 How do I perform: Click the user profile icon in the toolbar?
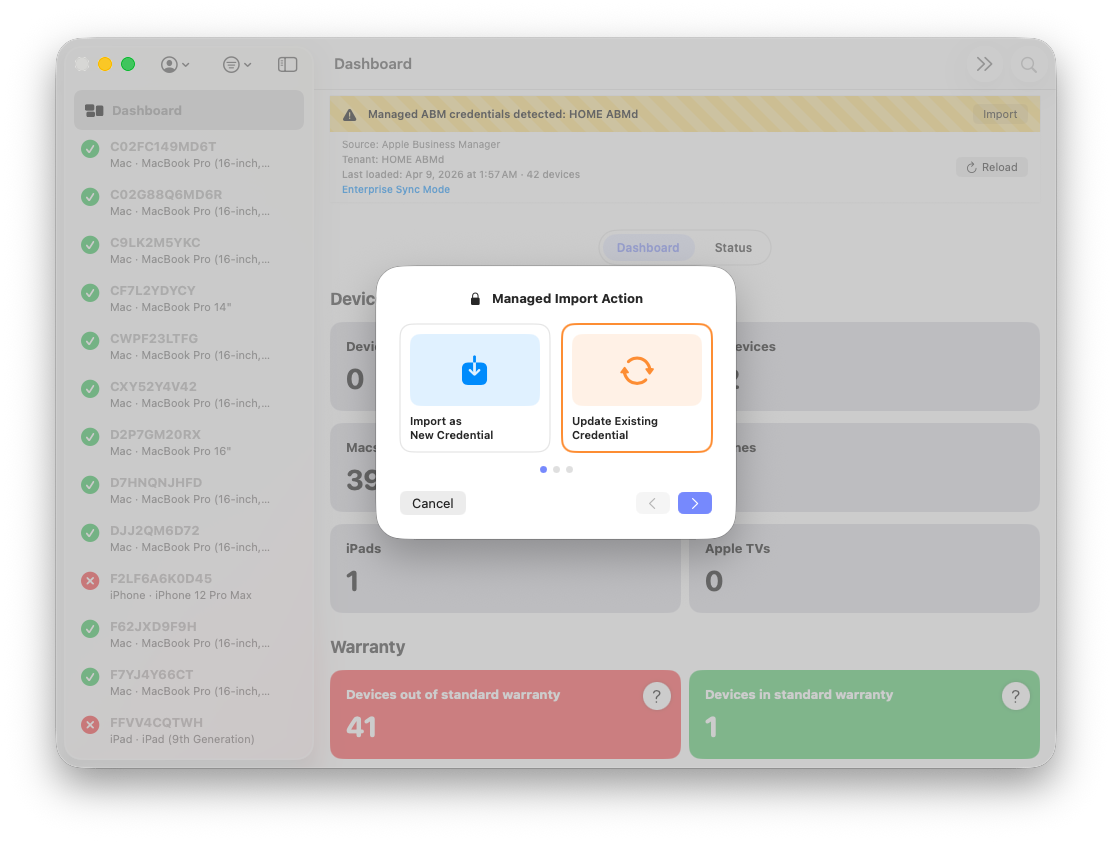click(x=169, y=63)
